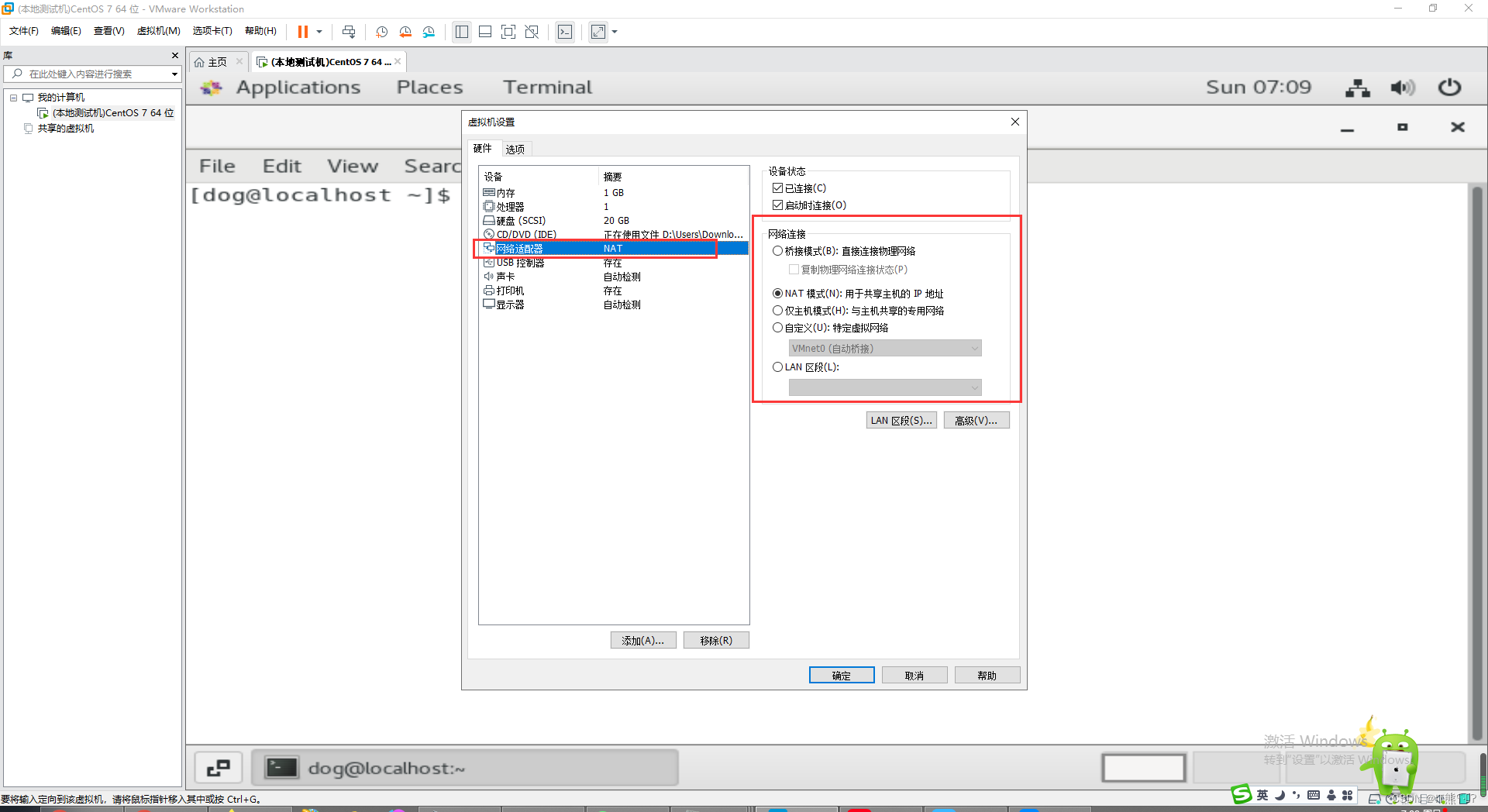Close the CentOS 7 64 VM tab
This screenshot has height=812, width=1488.
pyautogui.click(x=398, y=62)
